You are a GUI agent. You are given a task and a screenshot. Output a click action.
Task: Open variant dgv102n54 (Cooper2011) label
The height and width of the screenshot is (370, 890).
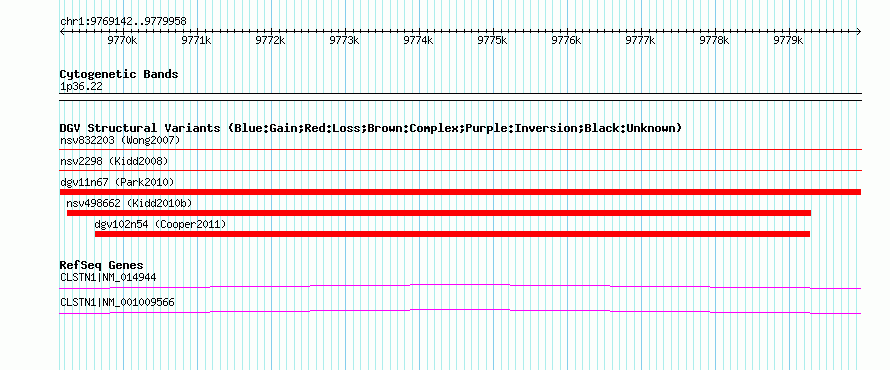tap(160, 225)
